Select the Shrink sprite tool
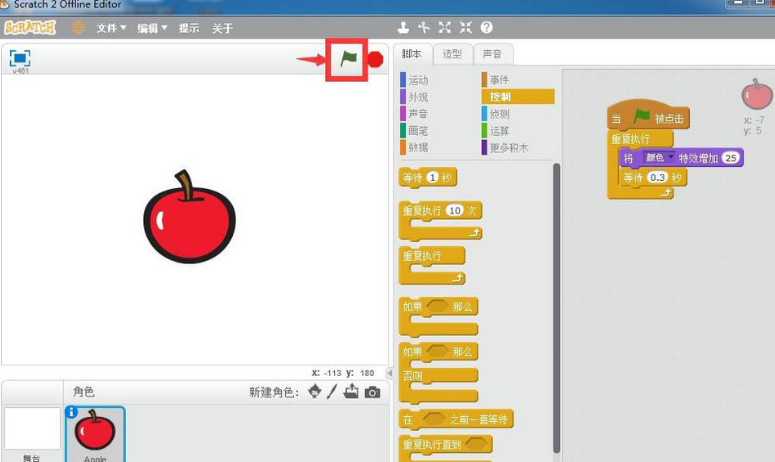 [466, 28]
